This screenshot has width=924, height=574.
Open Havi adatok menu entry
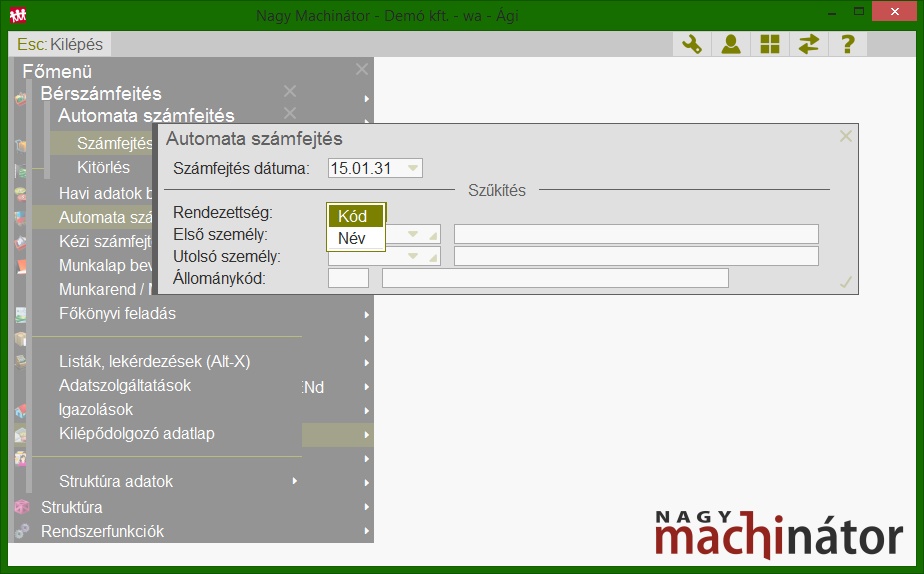tap(105, 193)
